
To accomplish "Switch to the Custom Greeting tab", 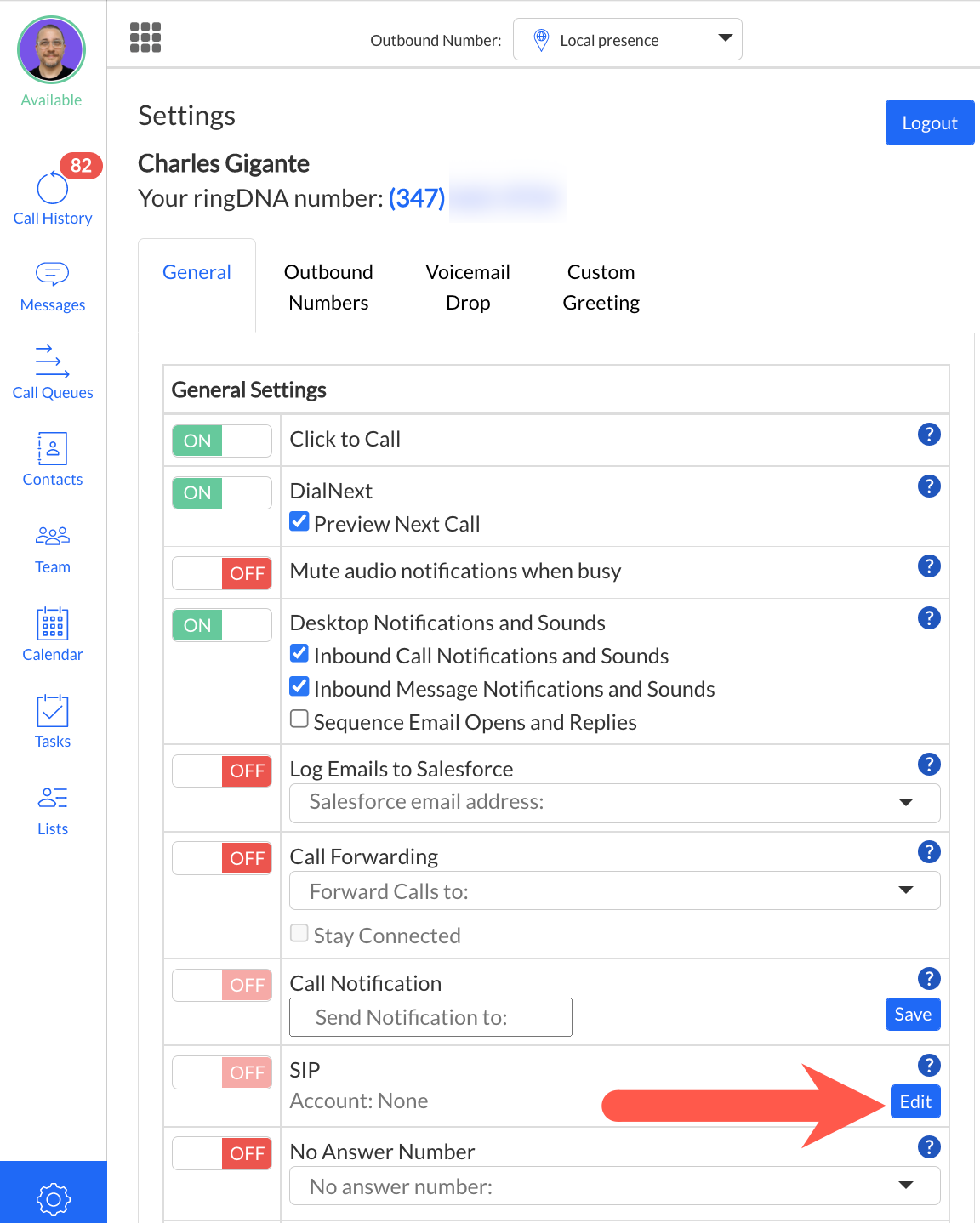I will pos(601,287).
